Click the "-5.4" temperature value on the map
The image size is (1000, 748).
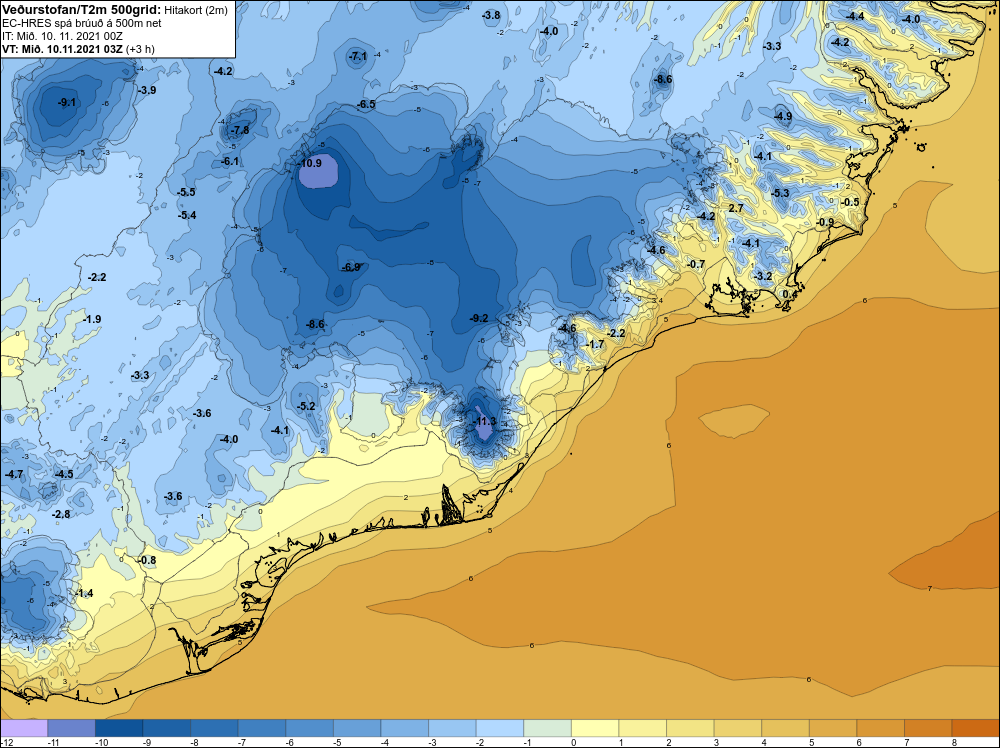(187, 215)
